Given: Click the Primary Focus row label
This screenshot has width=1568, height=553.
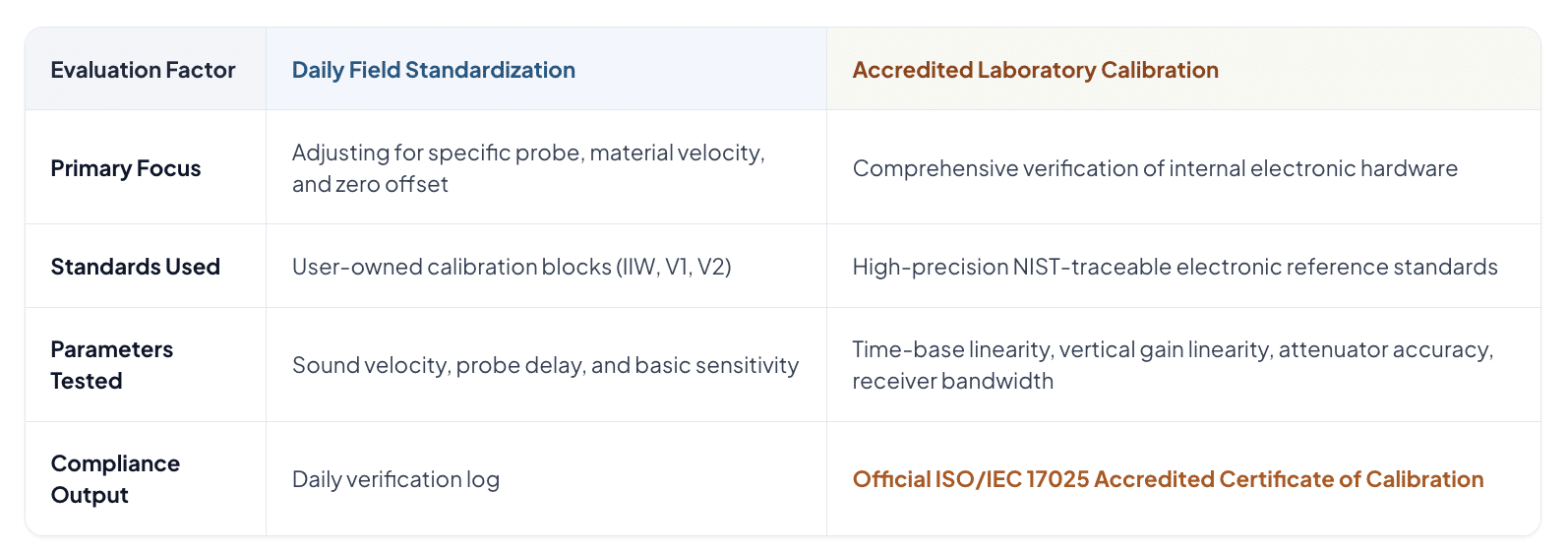Looking at the screenshot, I should click(126, 168).
